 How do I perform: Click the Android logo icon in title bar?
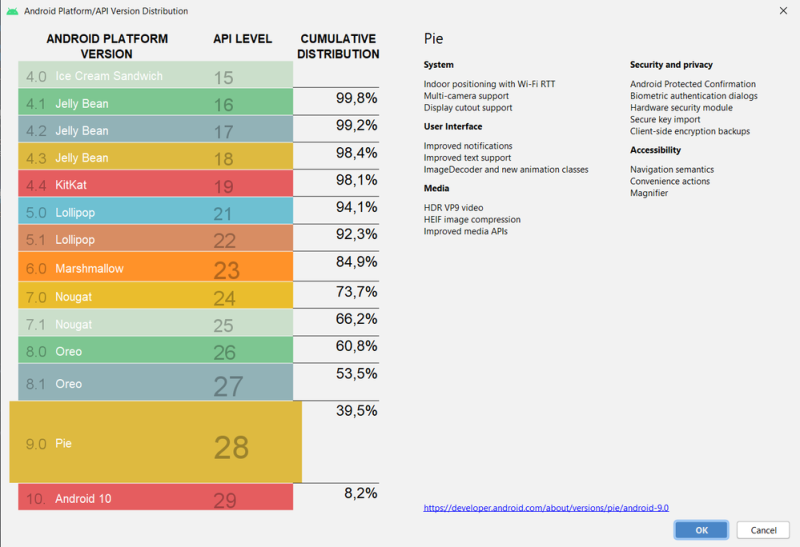click(x=13, y=10)
